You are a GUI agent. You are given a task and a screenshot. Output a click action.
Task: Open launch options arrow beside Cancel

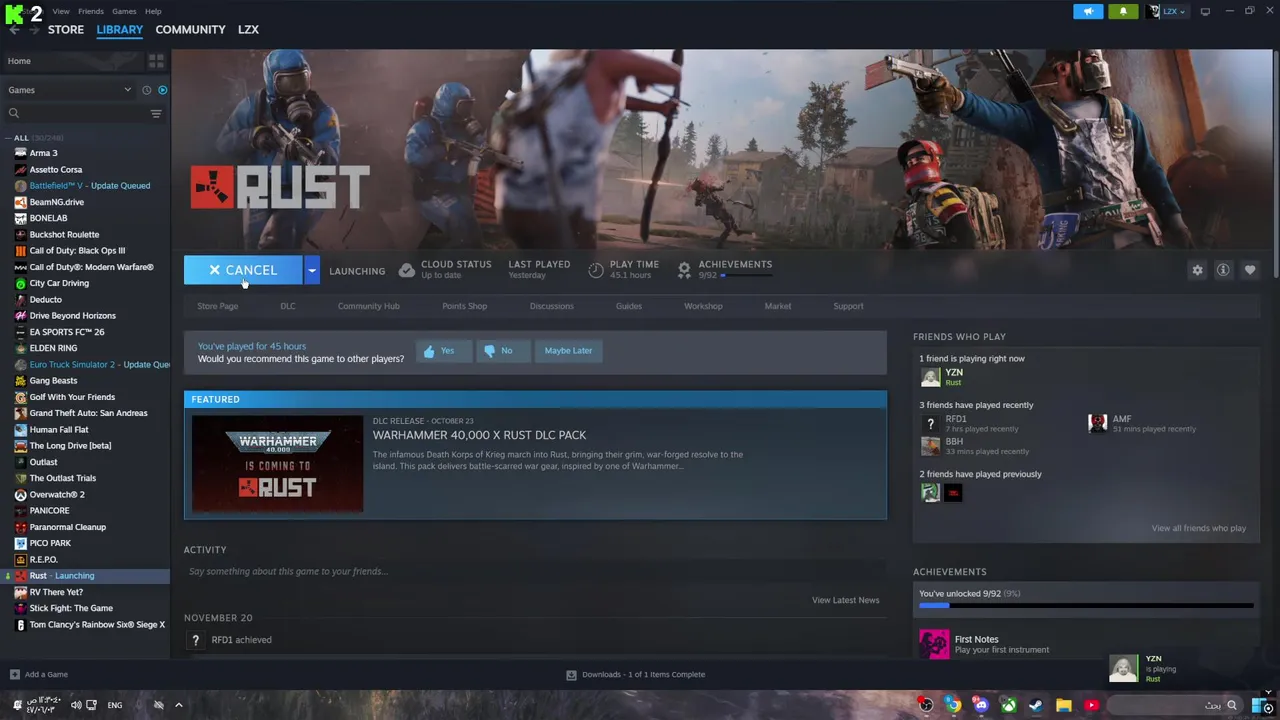[x=312, y=270]
